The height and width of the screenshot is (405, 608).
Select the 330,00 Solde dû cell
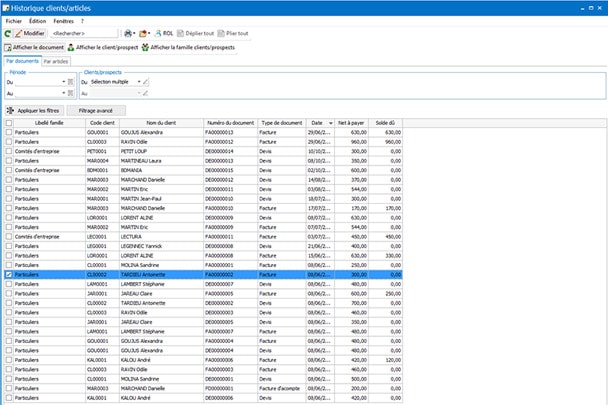point(385,256)
